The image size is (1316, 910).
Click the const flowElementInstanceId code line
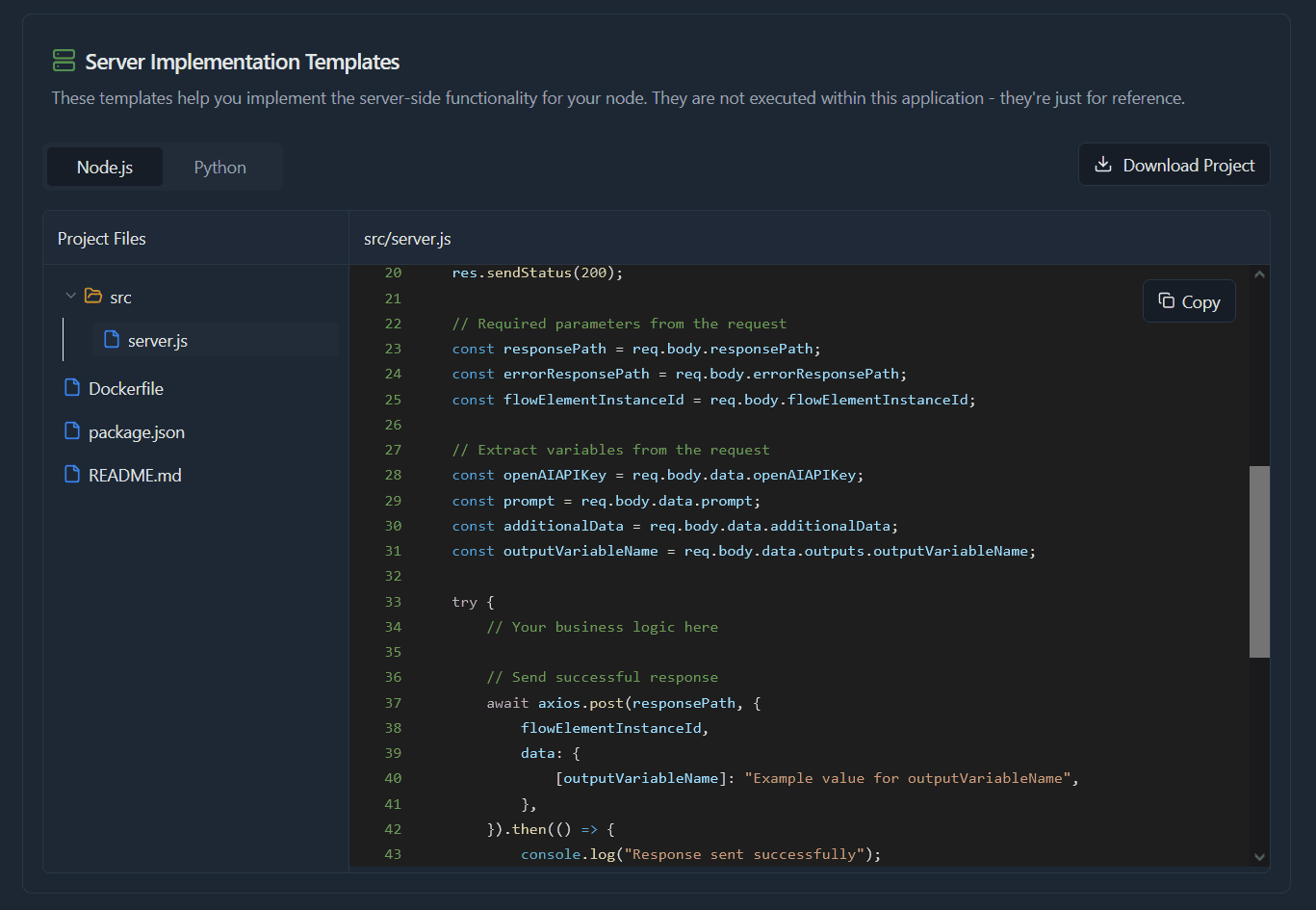point(714,399)
